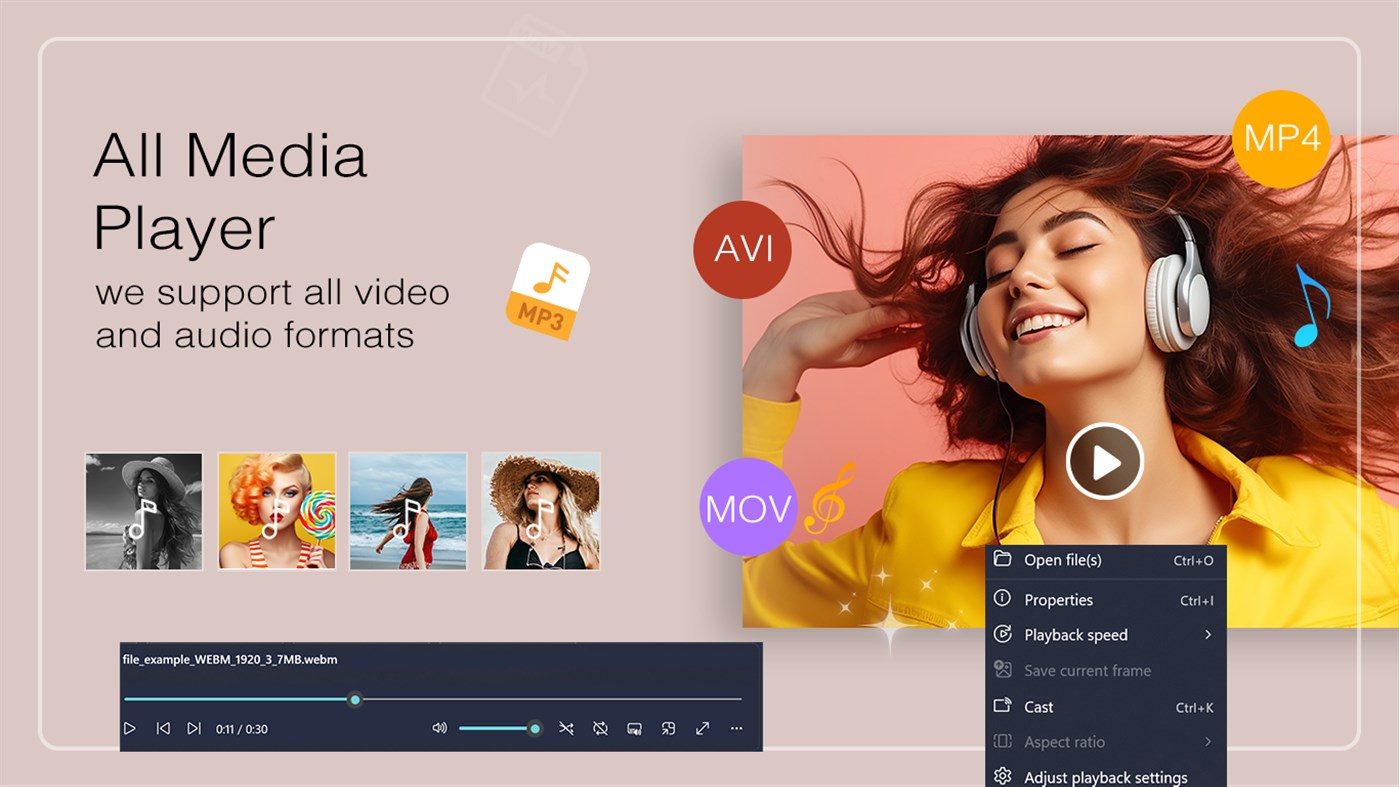The image size is (1399, 787).
Task: Enable picture-in-picture mode icon
Action: (x=668, y=728)
